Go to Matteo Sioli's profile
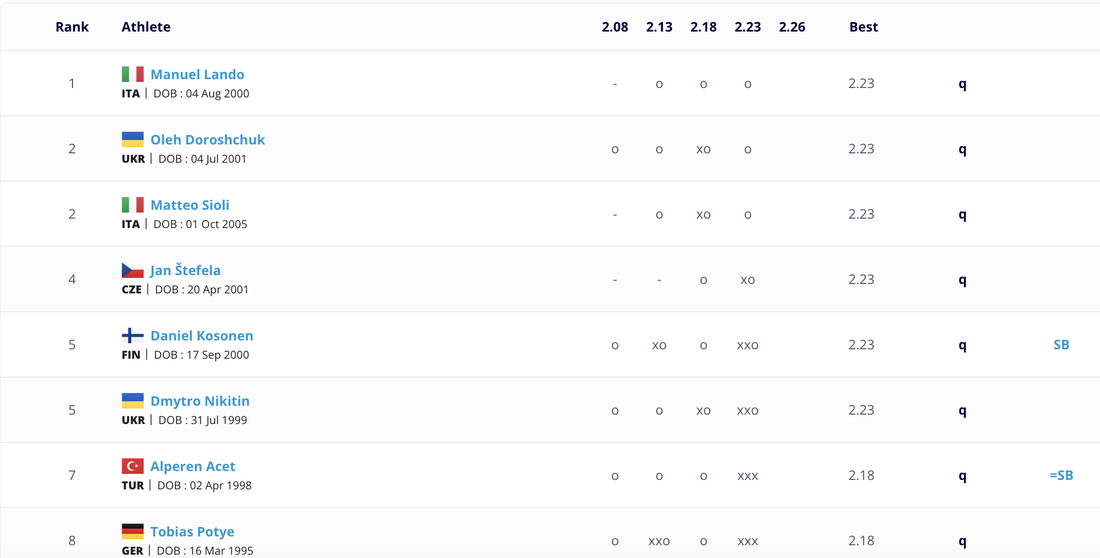 point(190,205)
